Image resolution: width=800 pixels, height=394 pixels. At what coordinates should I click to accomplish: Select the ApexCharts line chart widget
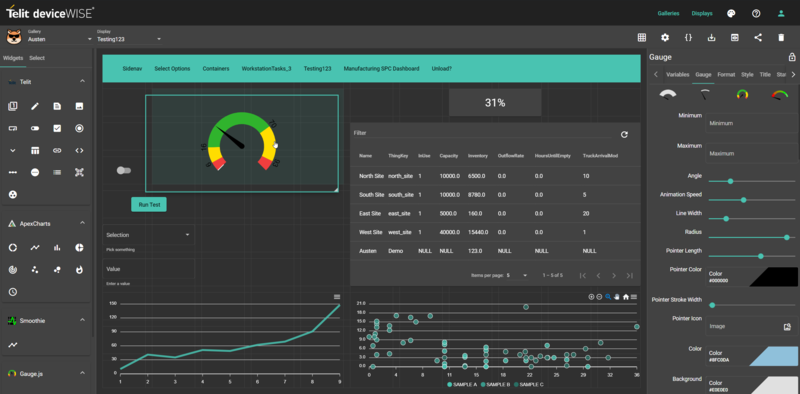coord(35,248)
